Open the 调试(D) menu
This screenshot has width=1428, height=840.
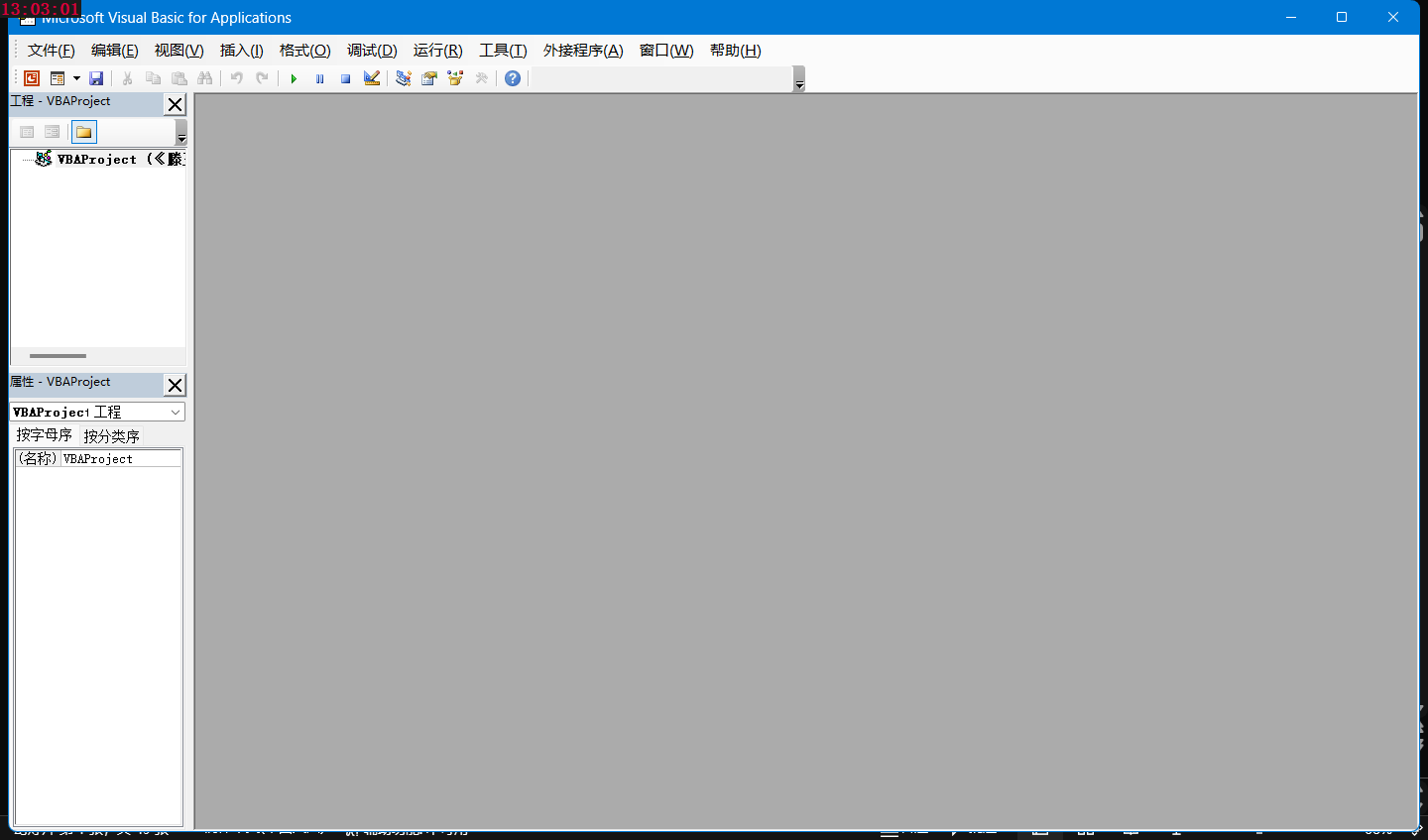click(372, 51)
